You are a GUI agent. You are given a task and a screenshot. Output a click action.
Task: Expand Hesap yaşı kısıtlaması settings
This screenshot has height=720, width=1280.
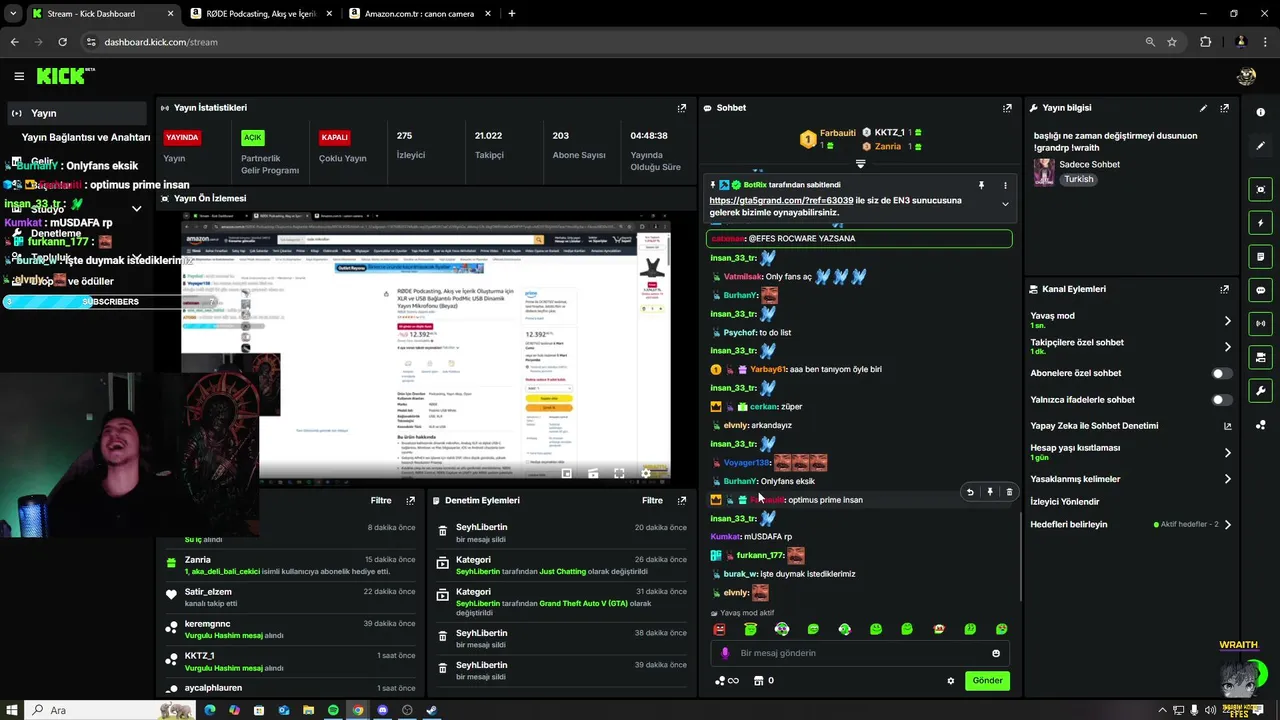(1227, 453)
